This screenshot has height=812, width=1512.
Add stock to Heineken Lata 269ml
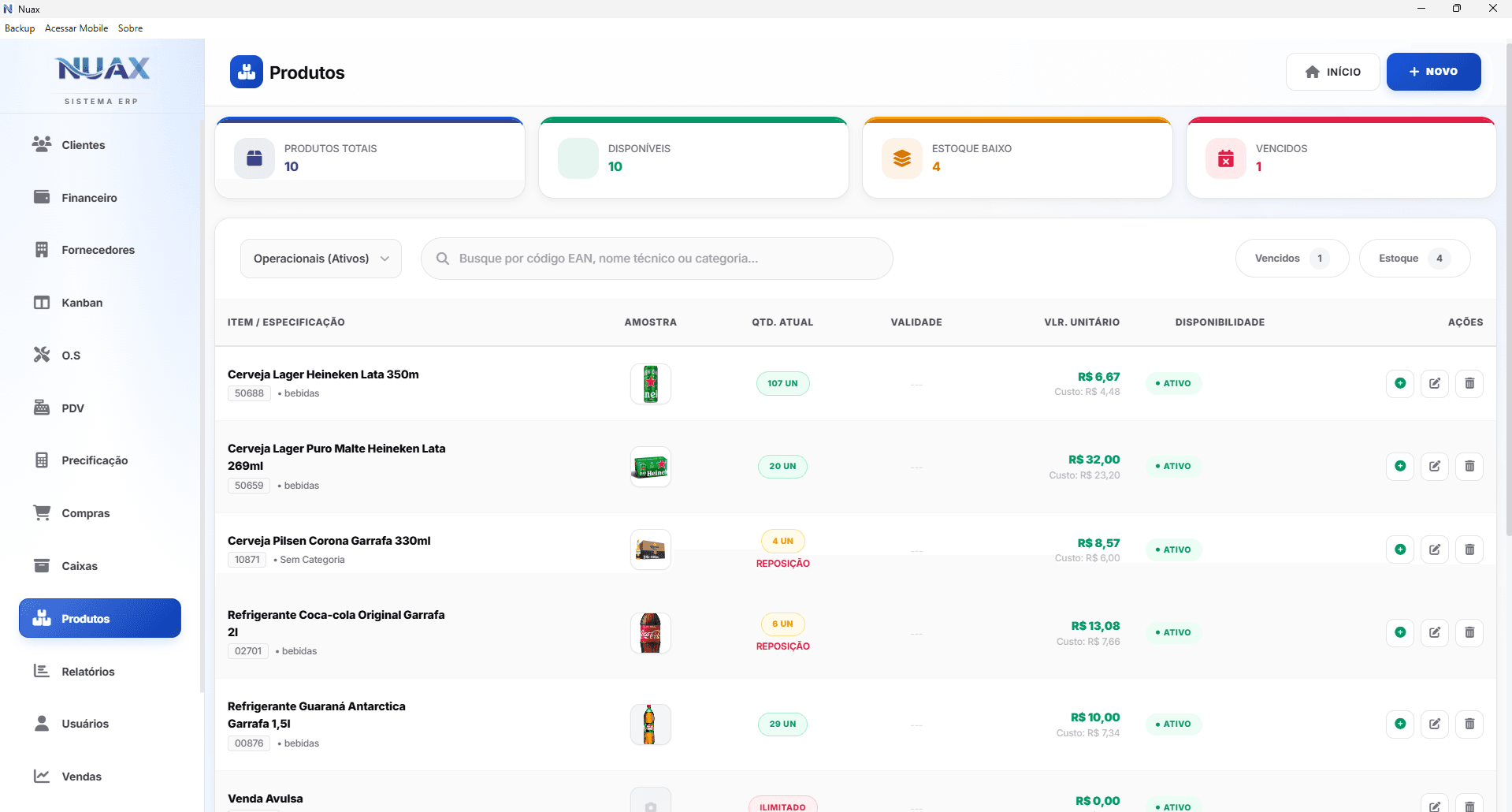1400,466
